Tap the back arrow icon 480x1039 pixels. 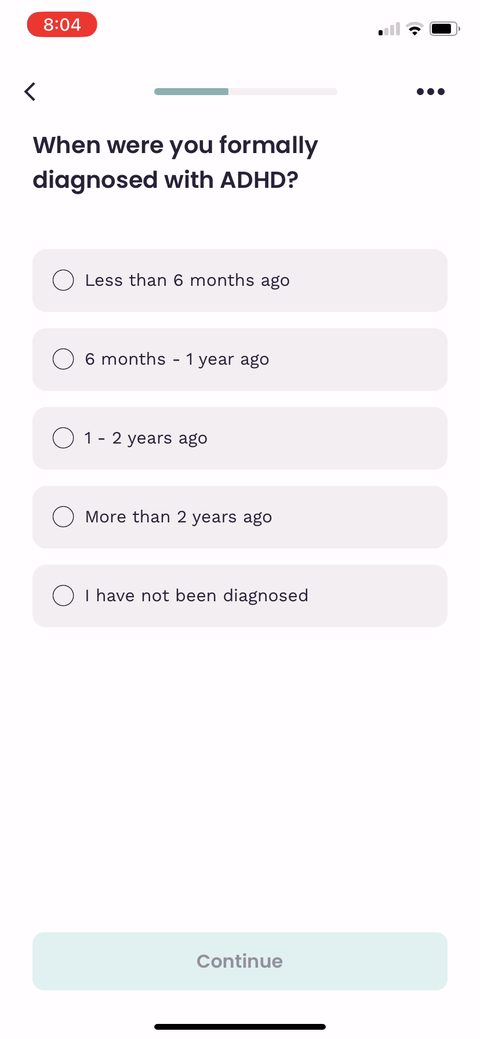click(x=30, y=91)
